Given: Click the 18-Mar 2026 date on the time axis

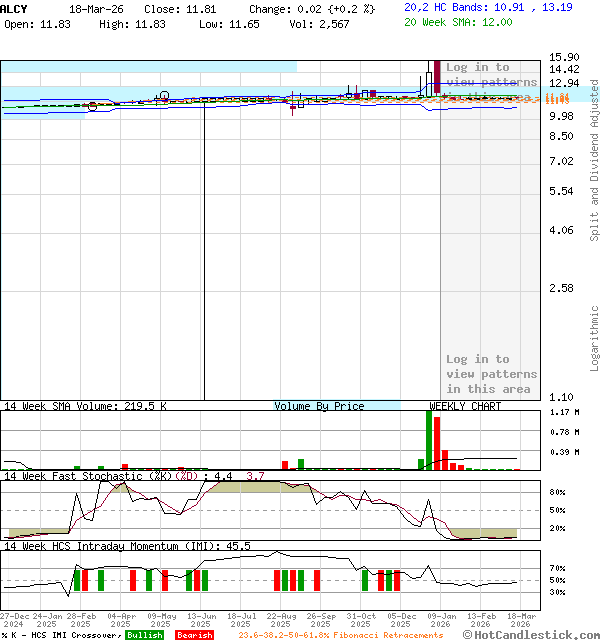Looking at the screenshot, I should (521, 620).
